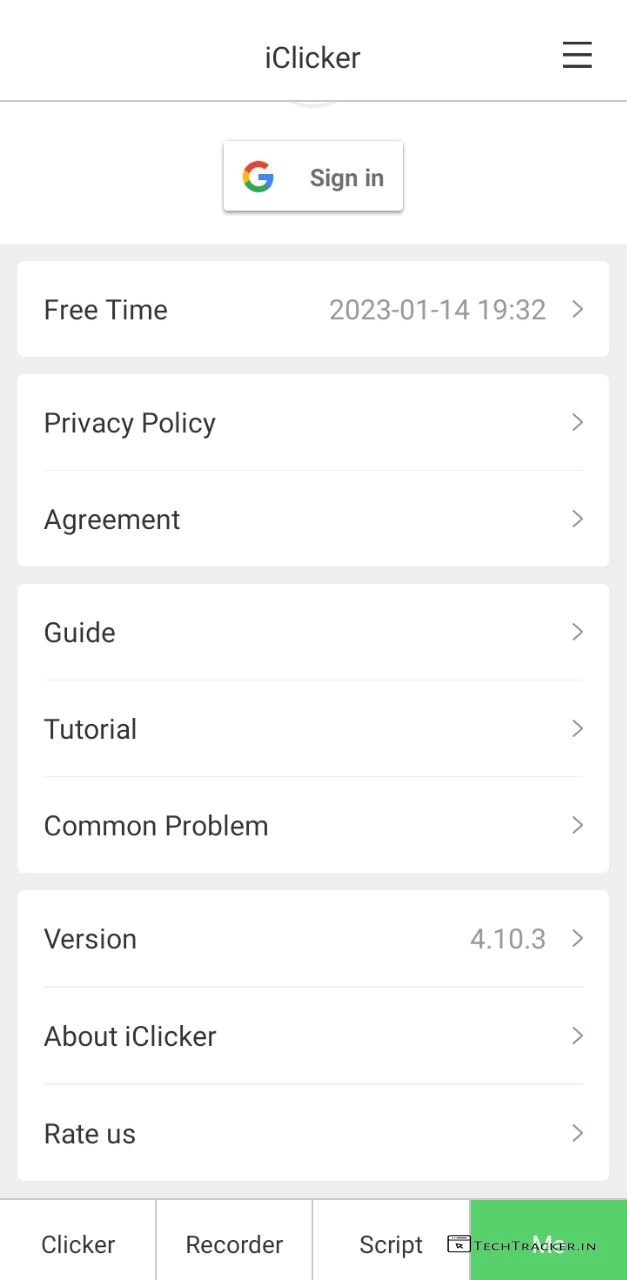The width and height of the screenshot is (627, 1280).
Task: Click the Privacy Policy chevron arrow
Action: (577, 423)
